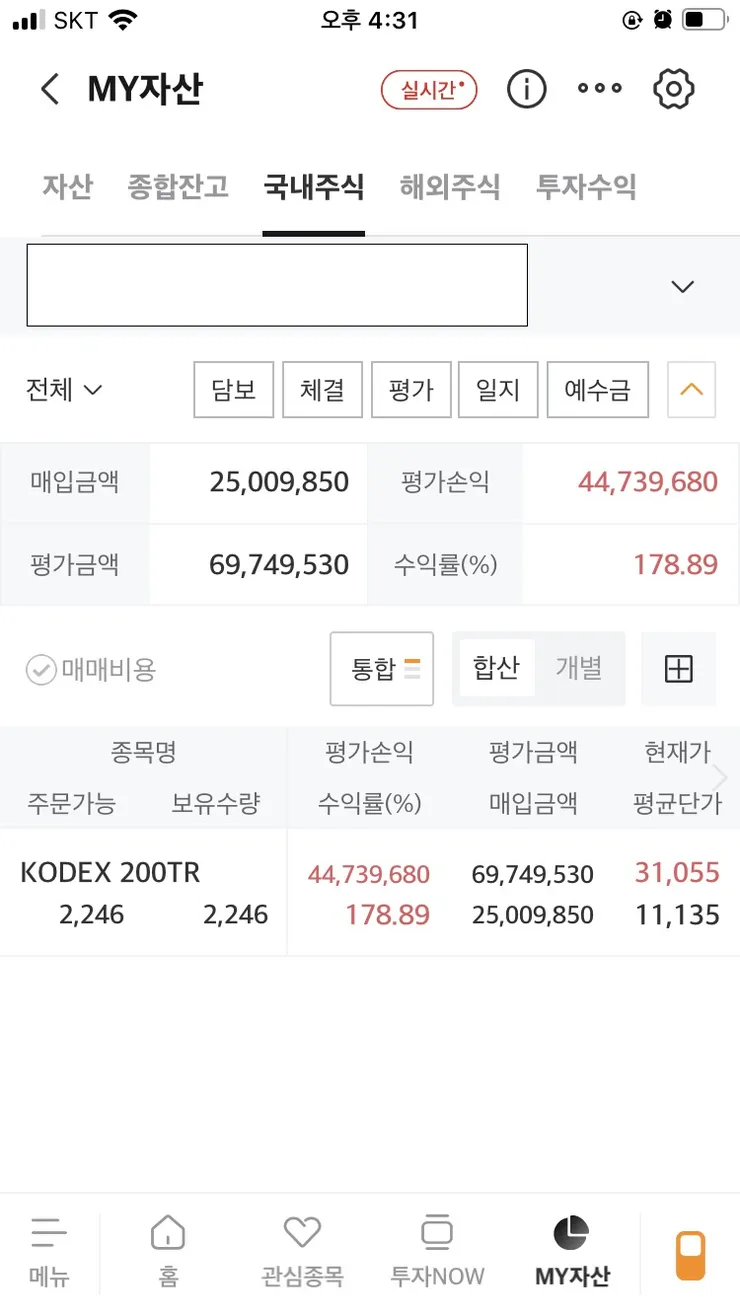Open settings gear icon
Viewport: 740px width, 1316px height.
pos(674,89)
